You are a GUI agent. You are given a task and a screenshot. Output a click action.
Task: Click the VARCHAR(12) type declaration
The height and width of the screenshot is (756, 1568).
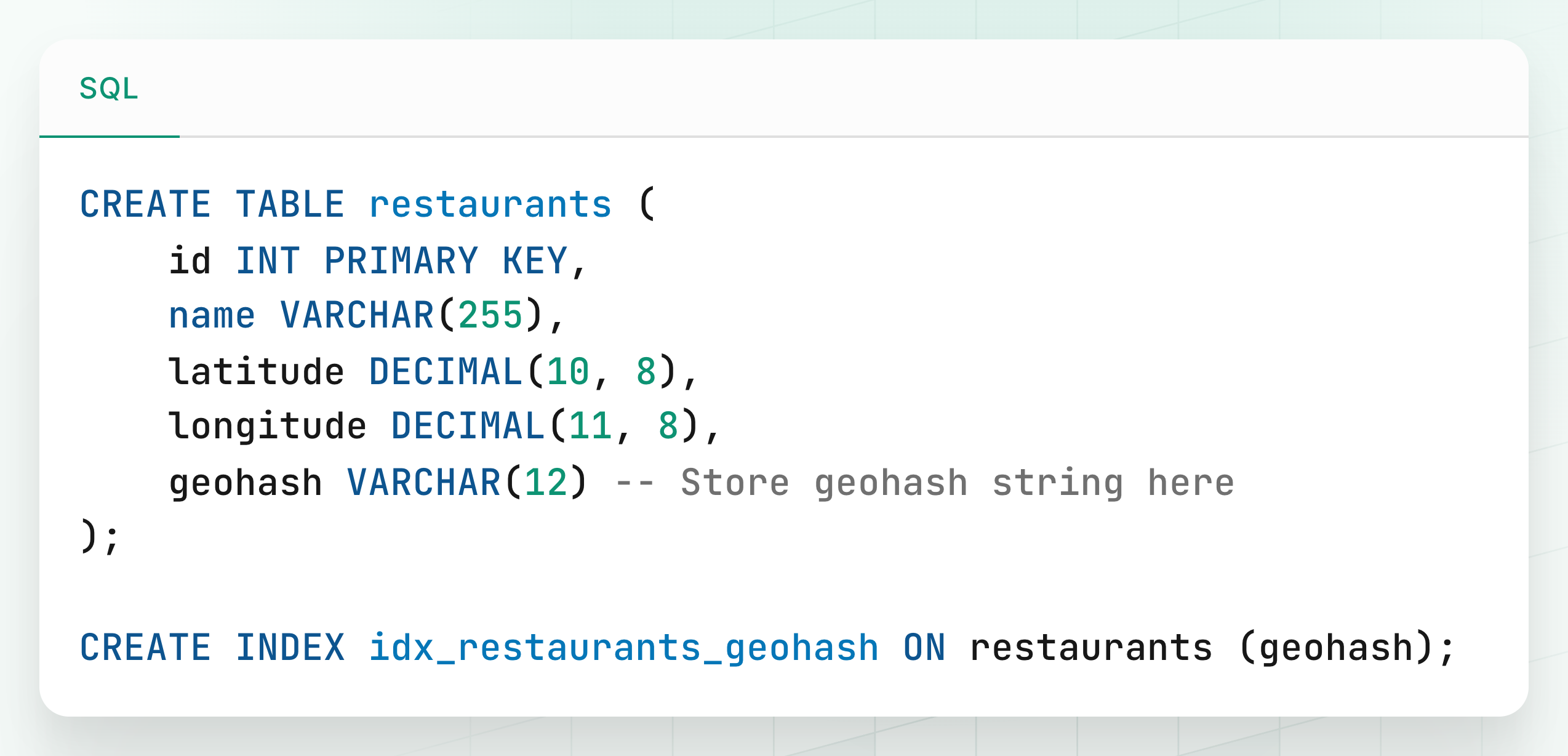tap(466, 482)
